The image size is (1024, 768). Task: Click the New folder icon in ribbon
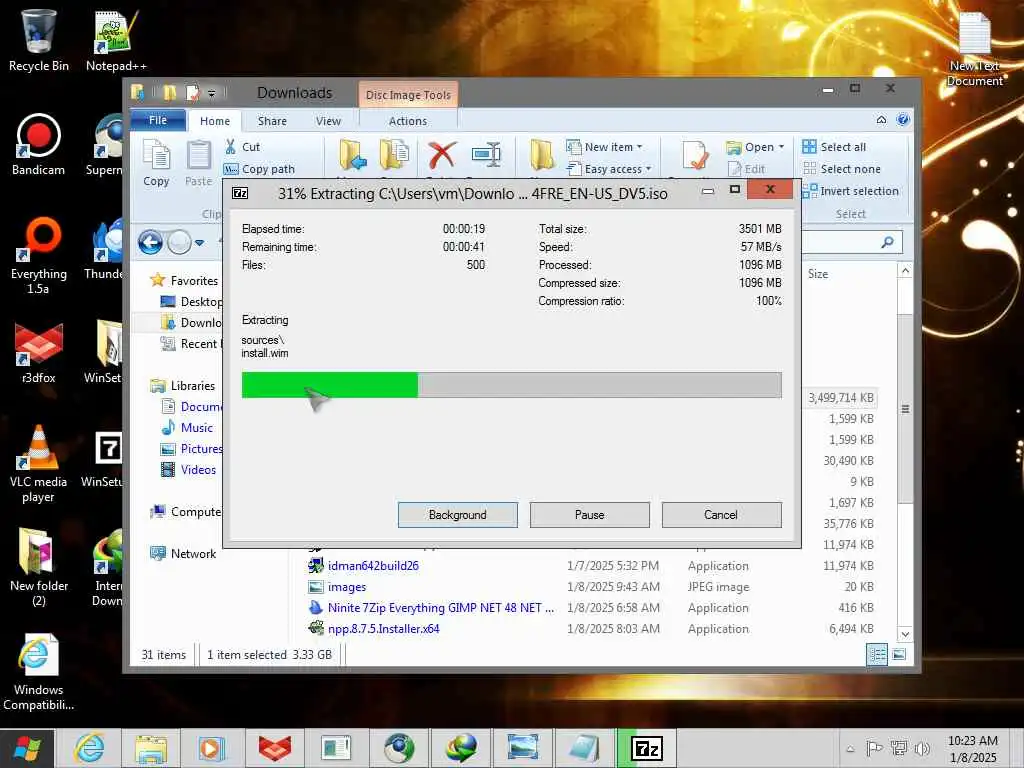542,155
